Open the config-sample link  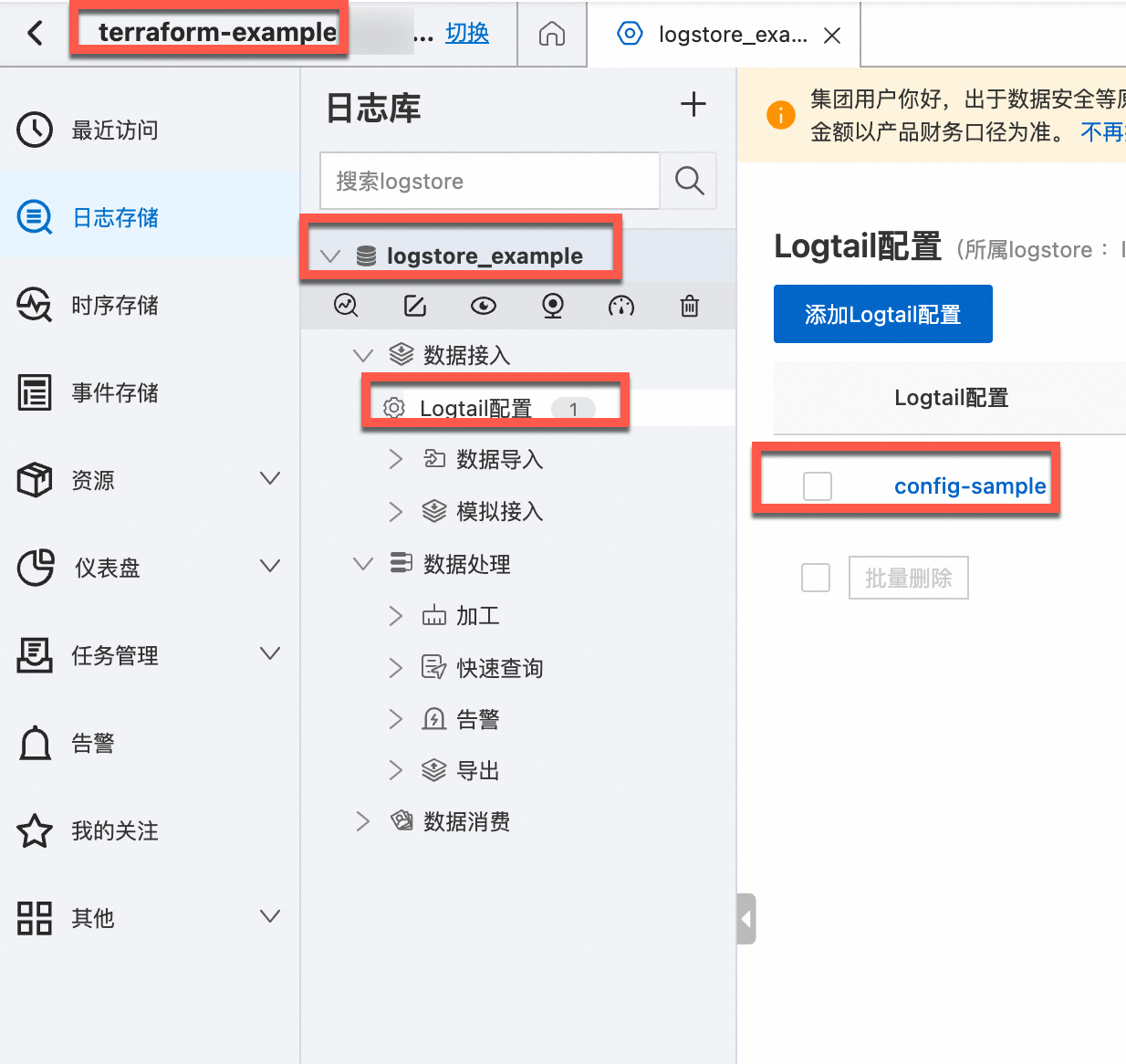[x=969, y=485]
